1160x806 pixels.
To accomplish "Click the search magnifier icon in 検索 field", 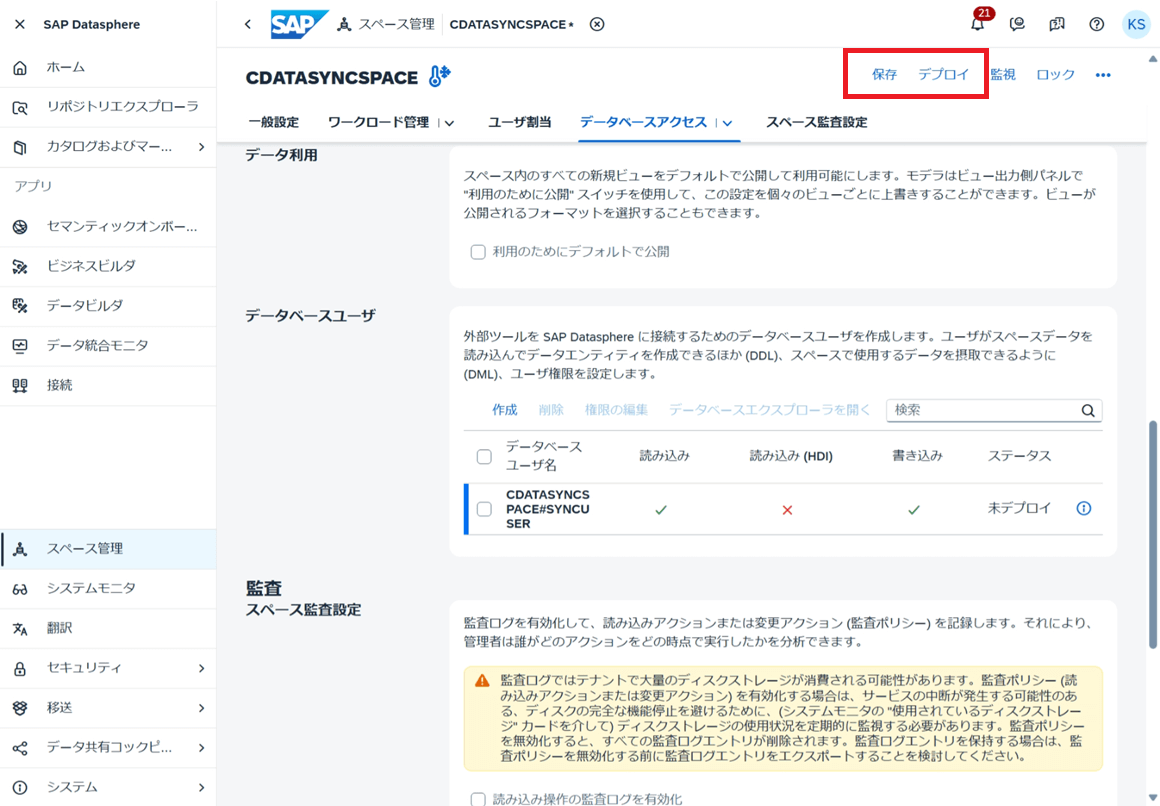I will 1088,411.
